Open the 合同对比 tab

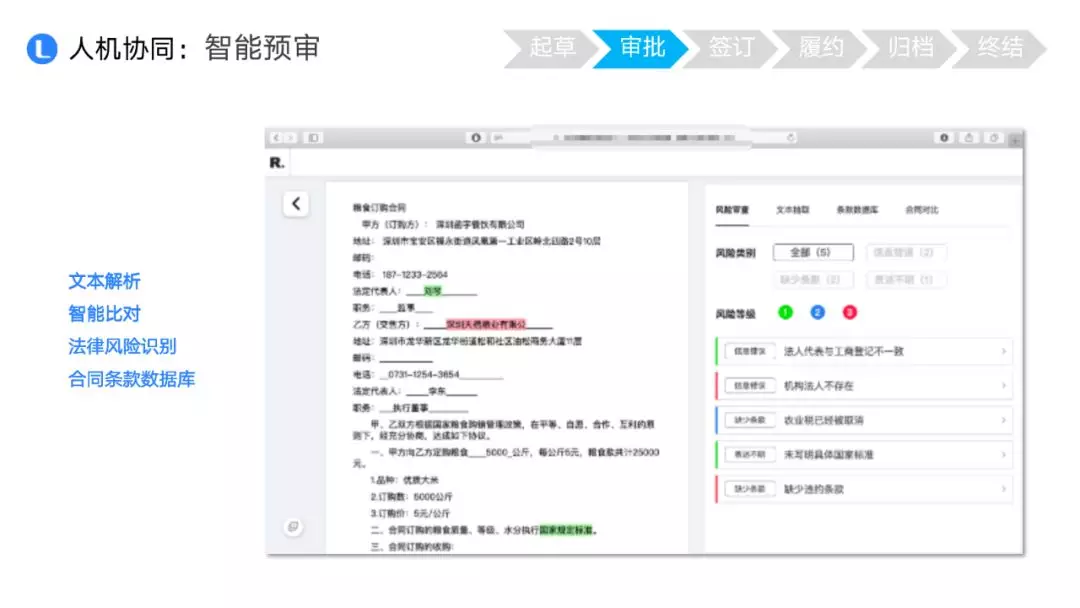(922, 210)
